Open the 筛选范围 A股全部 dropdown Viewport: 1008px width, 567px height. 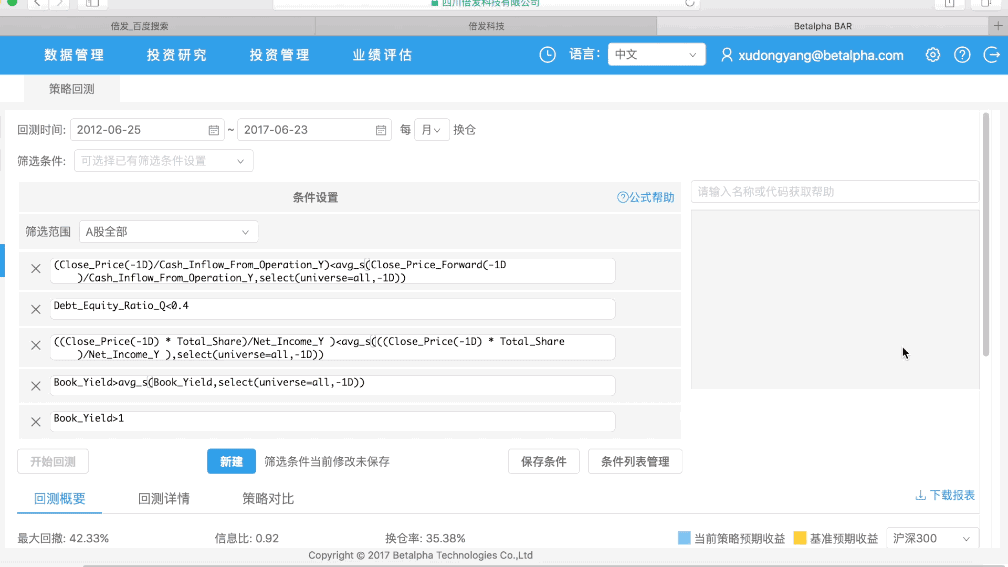click(x=168, y=231)
